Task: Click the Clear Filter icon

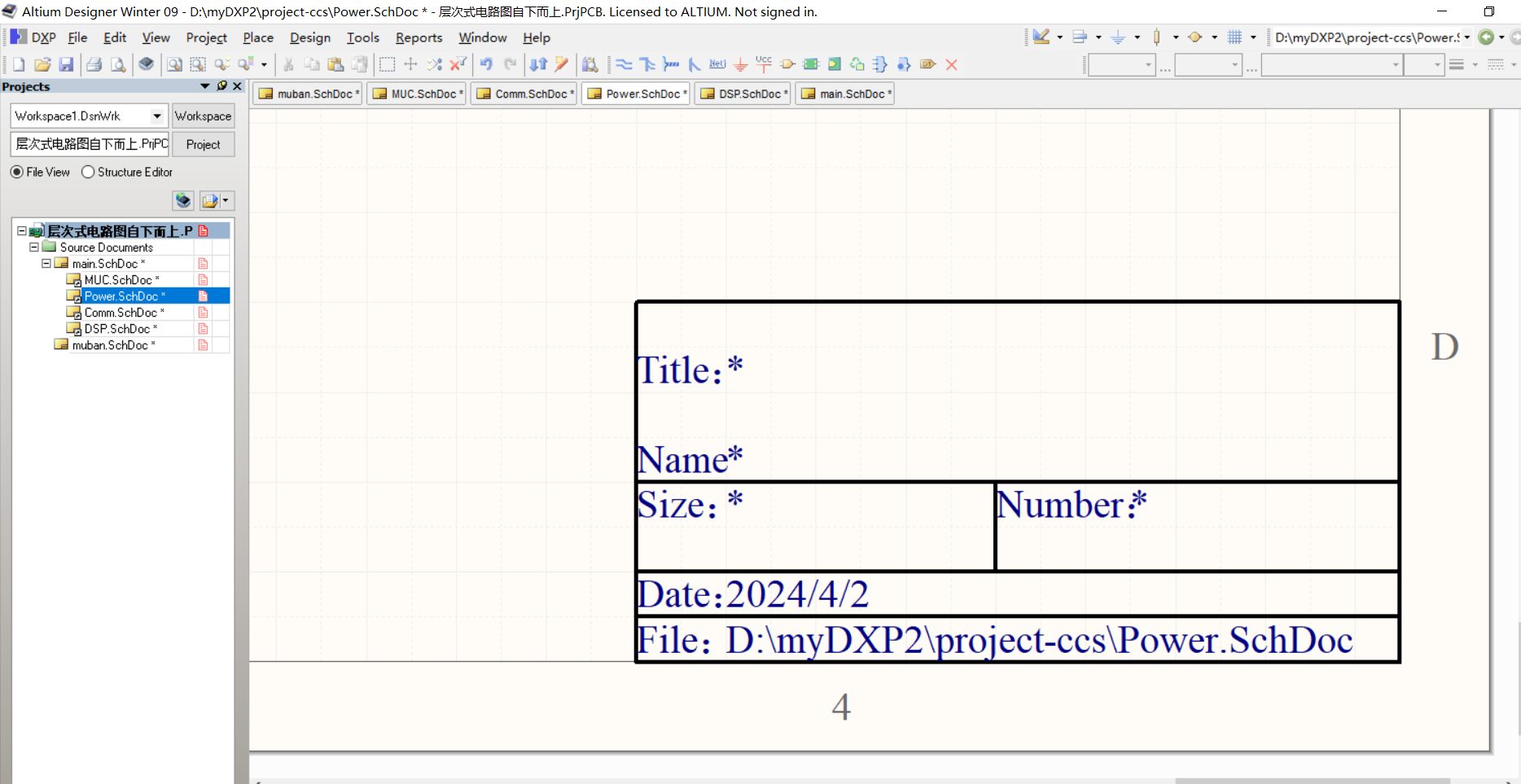Action: coord(458,64)
